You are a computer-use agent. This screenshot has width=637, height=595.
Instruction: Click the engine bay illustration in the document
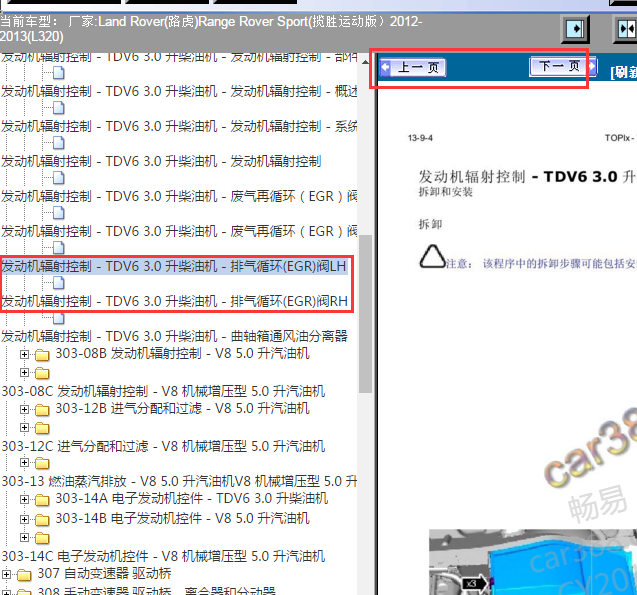point(533,562)
